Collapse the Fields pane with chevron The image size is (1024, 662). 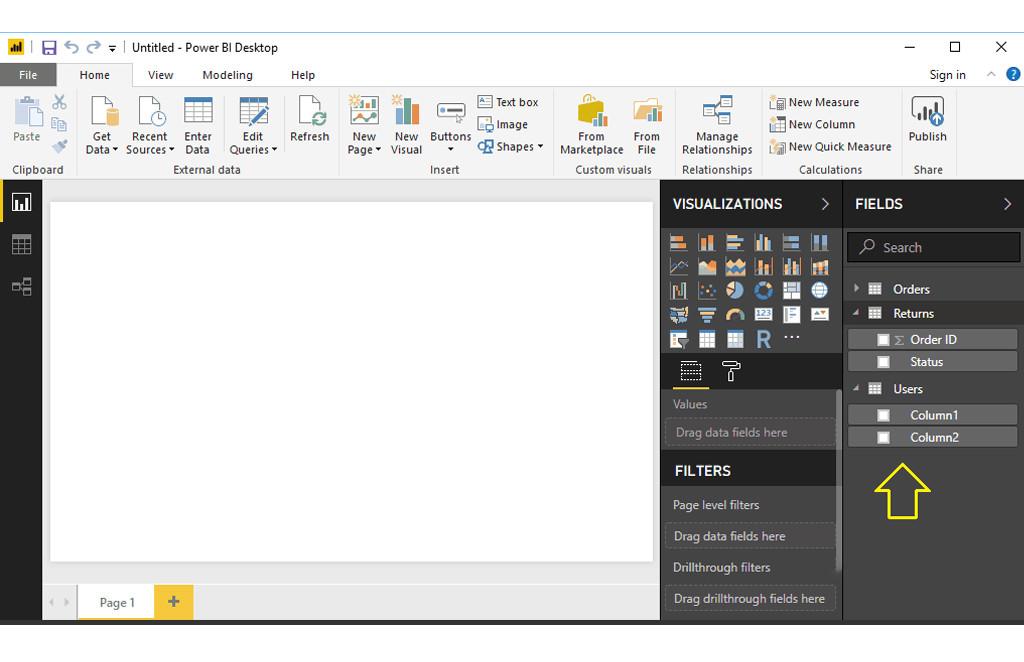click(x=1007, y=204)
